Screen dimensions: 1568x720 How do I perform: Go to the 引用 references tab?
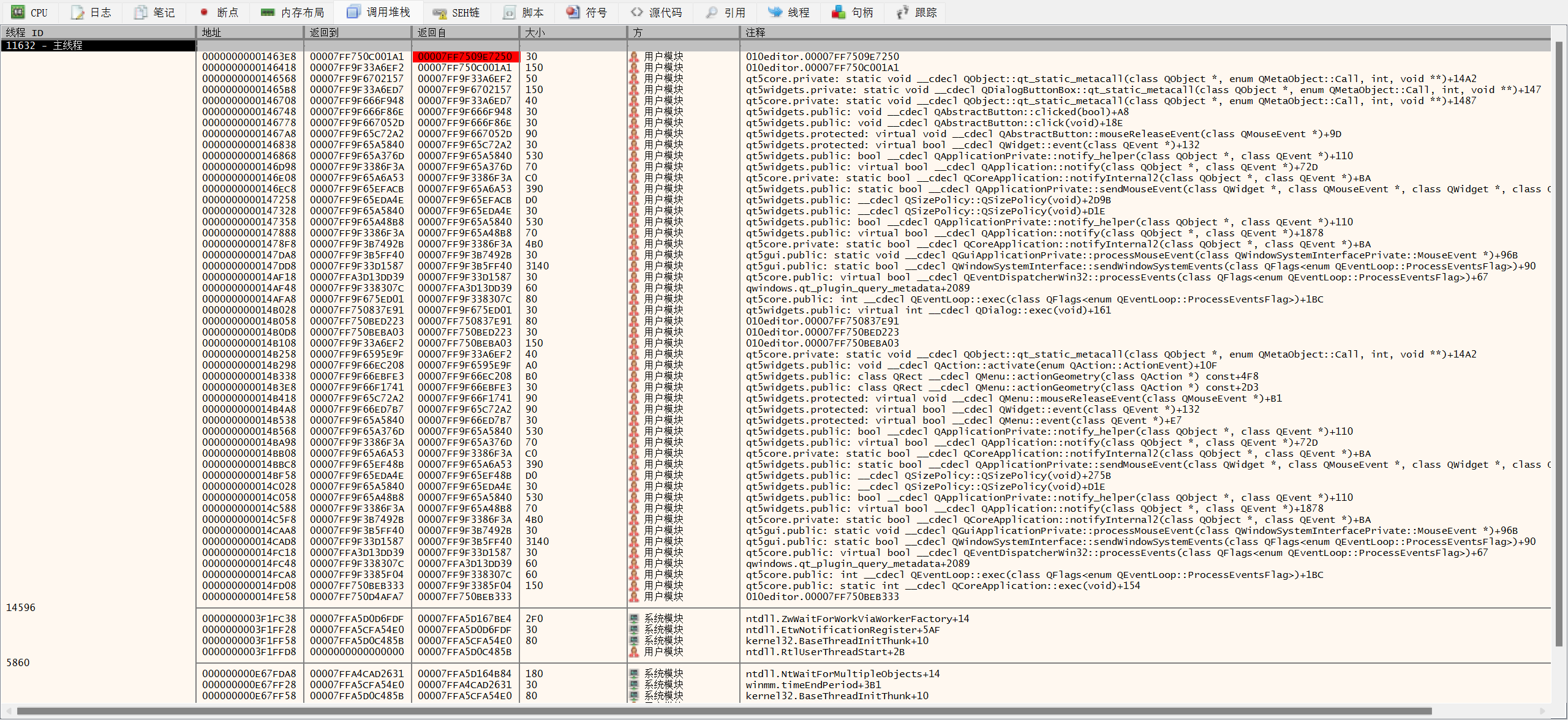tap(734, 12)
